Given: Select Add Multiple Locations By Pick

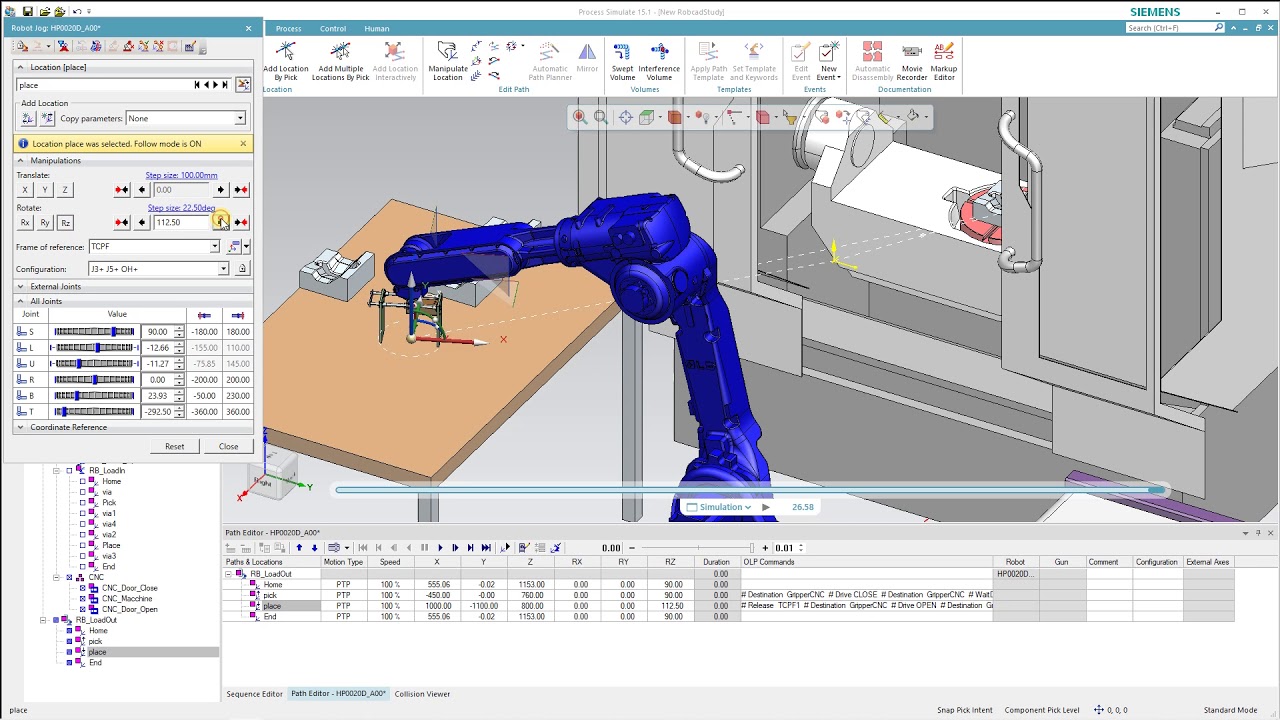Looking at the screenshot, I should [340, 61].
